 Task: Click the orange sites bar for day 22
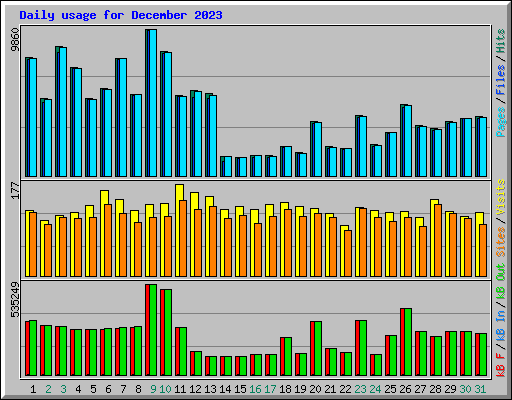pos(348,253)
